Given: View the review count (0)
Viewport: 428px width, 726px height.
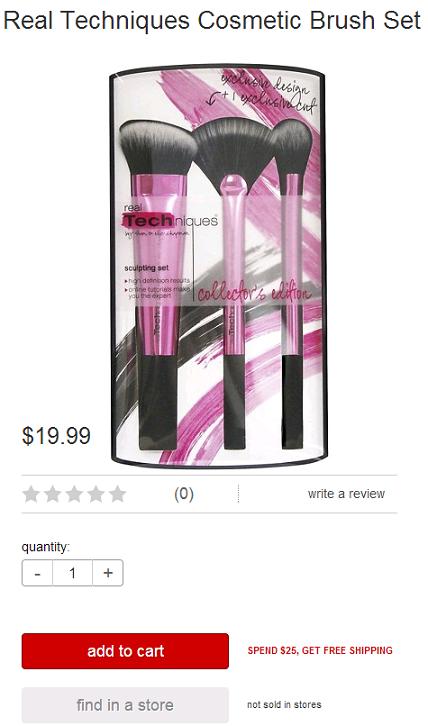Looking at the screenshot, I should (184, 494).
